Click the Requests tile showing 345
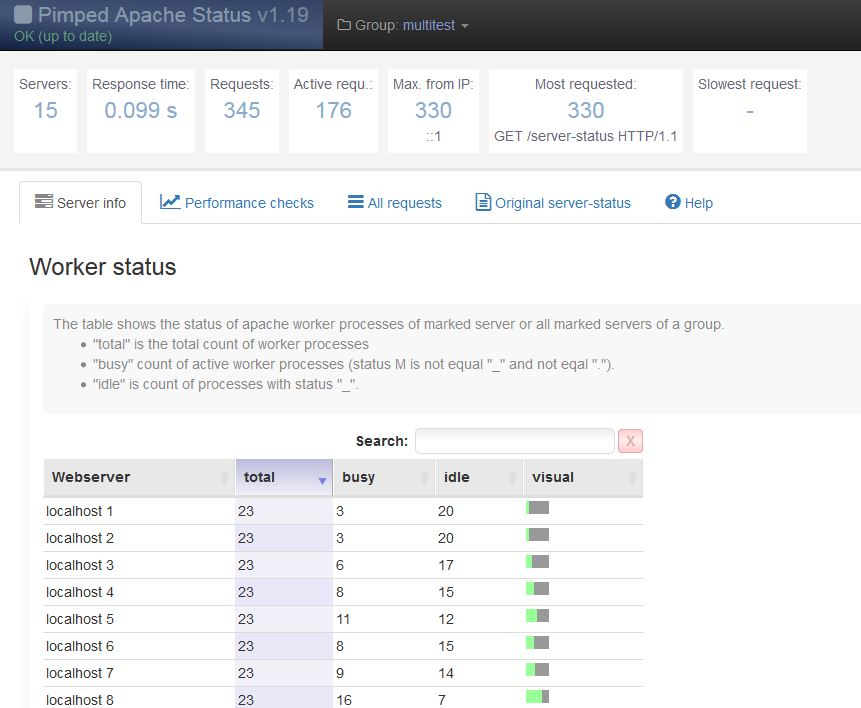861x708 pixels. click(242, 110)
